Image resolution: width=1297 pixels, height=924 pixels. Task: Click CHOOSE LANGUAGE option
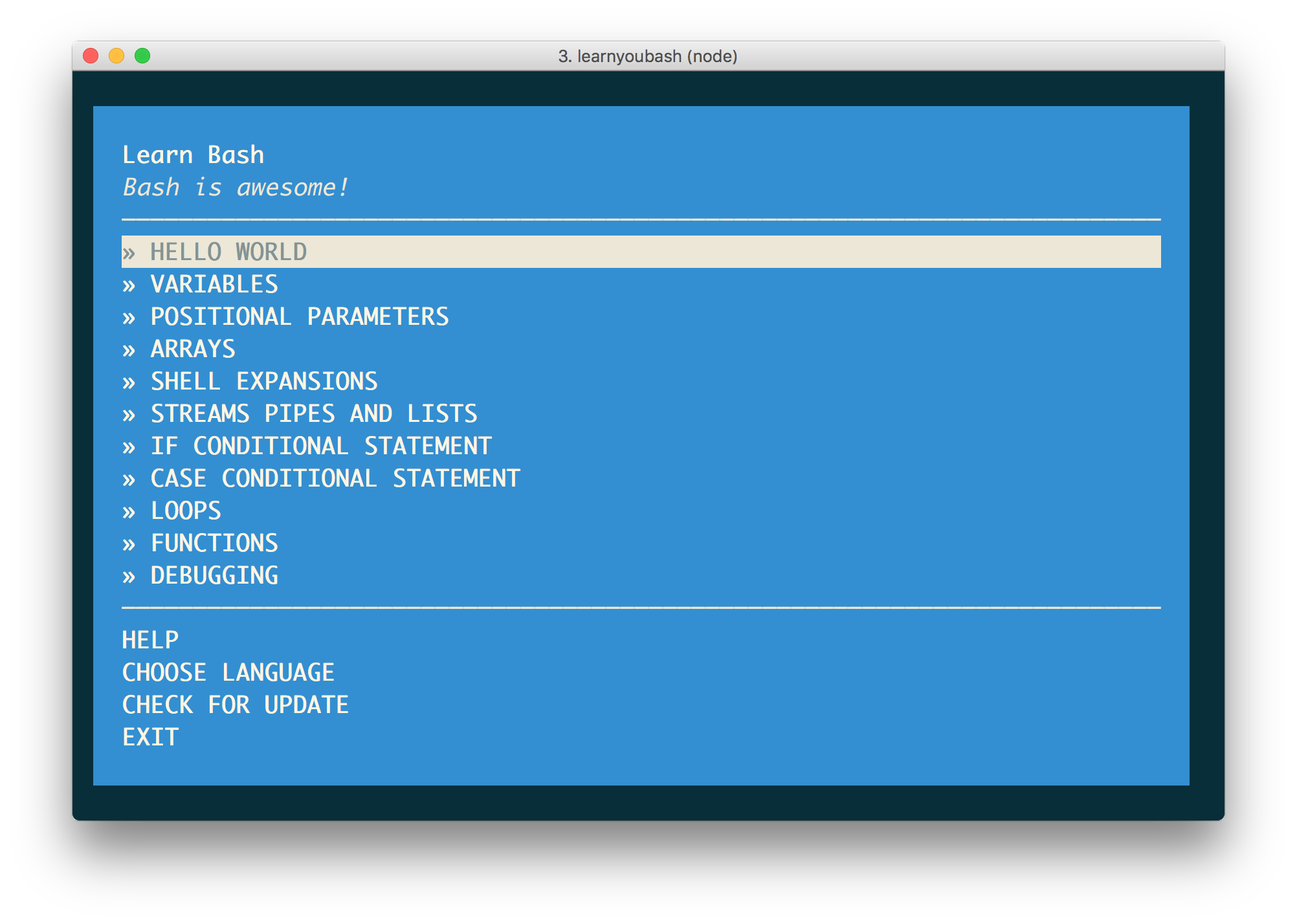pos(228,672)
